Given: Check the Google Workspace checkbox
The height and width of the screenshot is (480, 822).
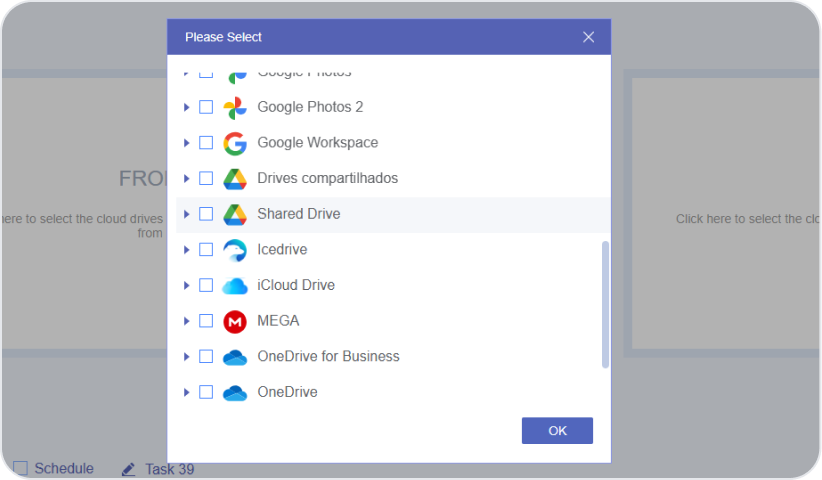Looking at the screenshot, I should tap(206, 143).
